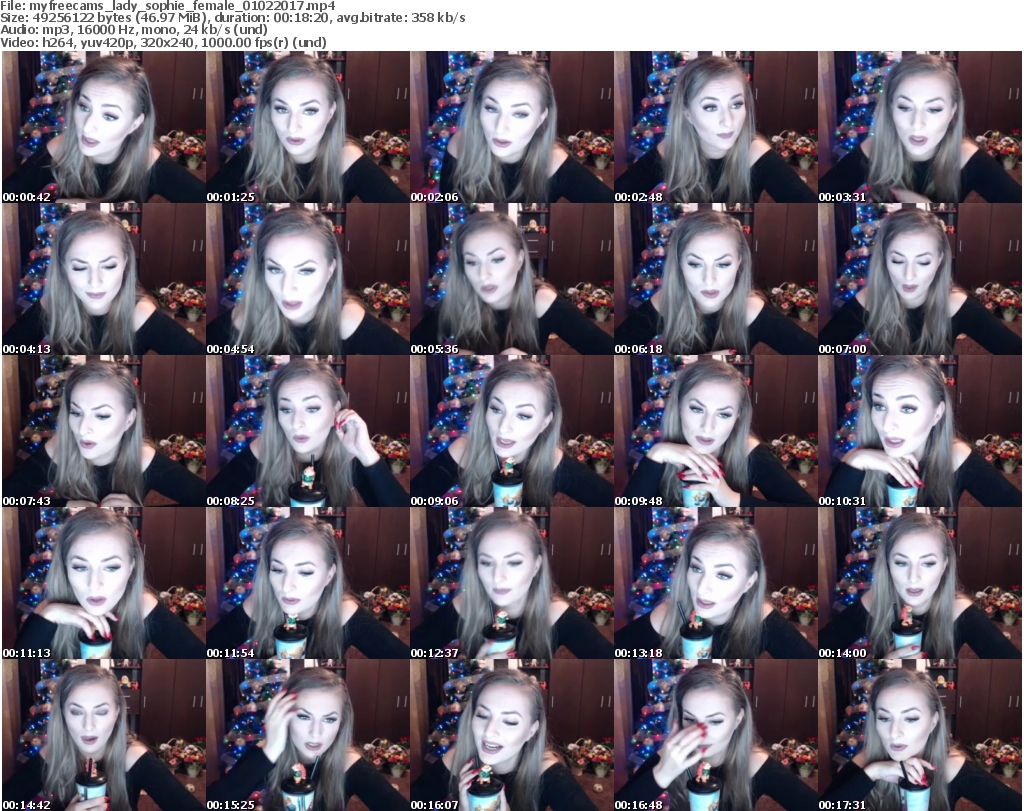Select the thumbnail frame stamped 00:09:48

point(716,431)
